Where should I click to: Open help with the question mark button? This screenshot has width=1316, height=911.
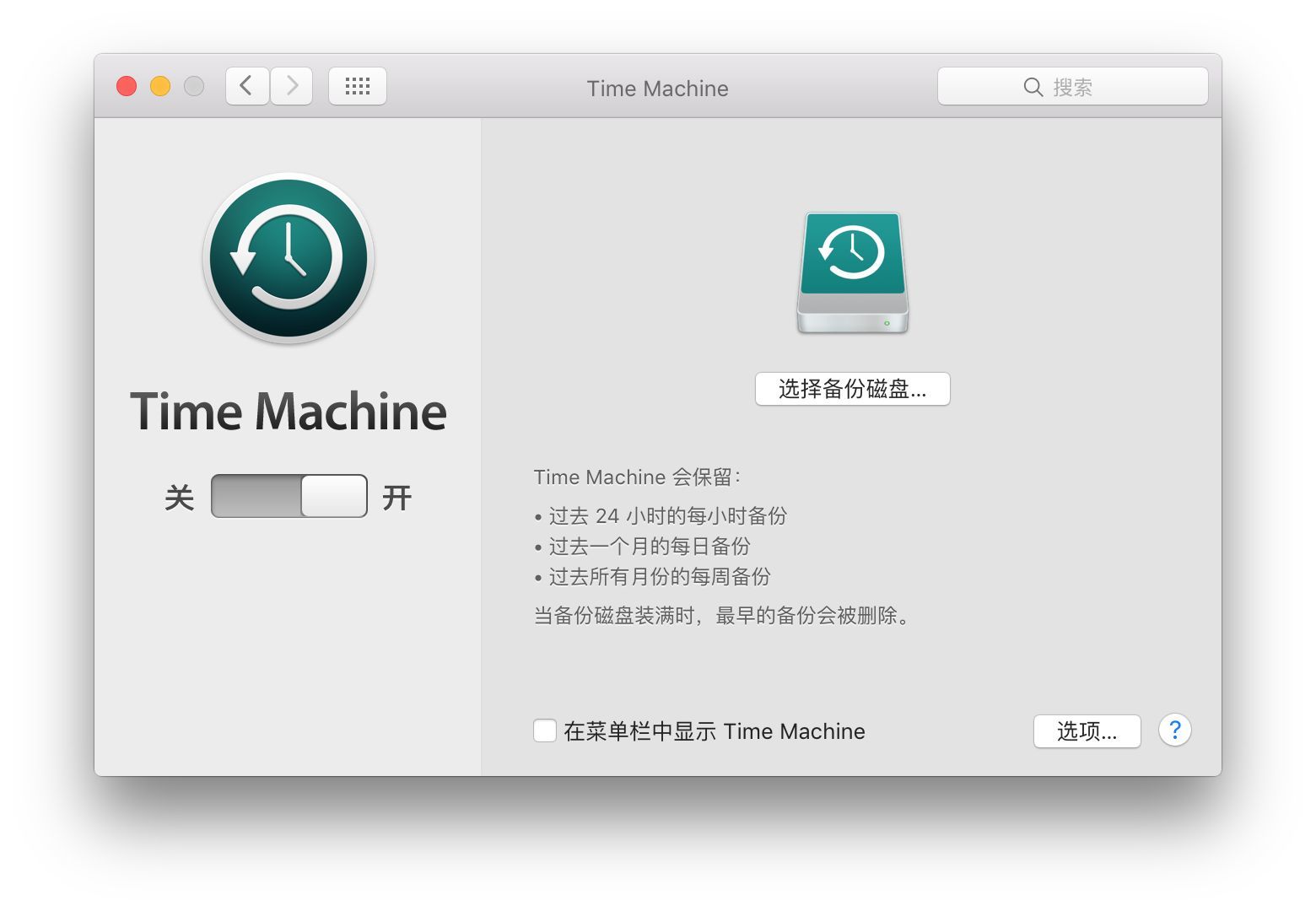[x=1175, y=730]
